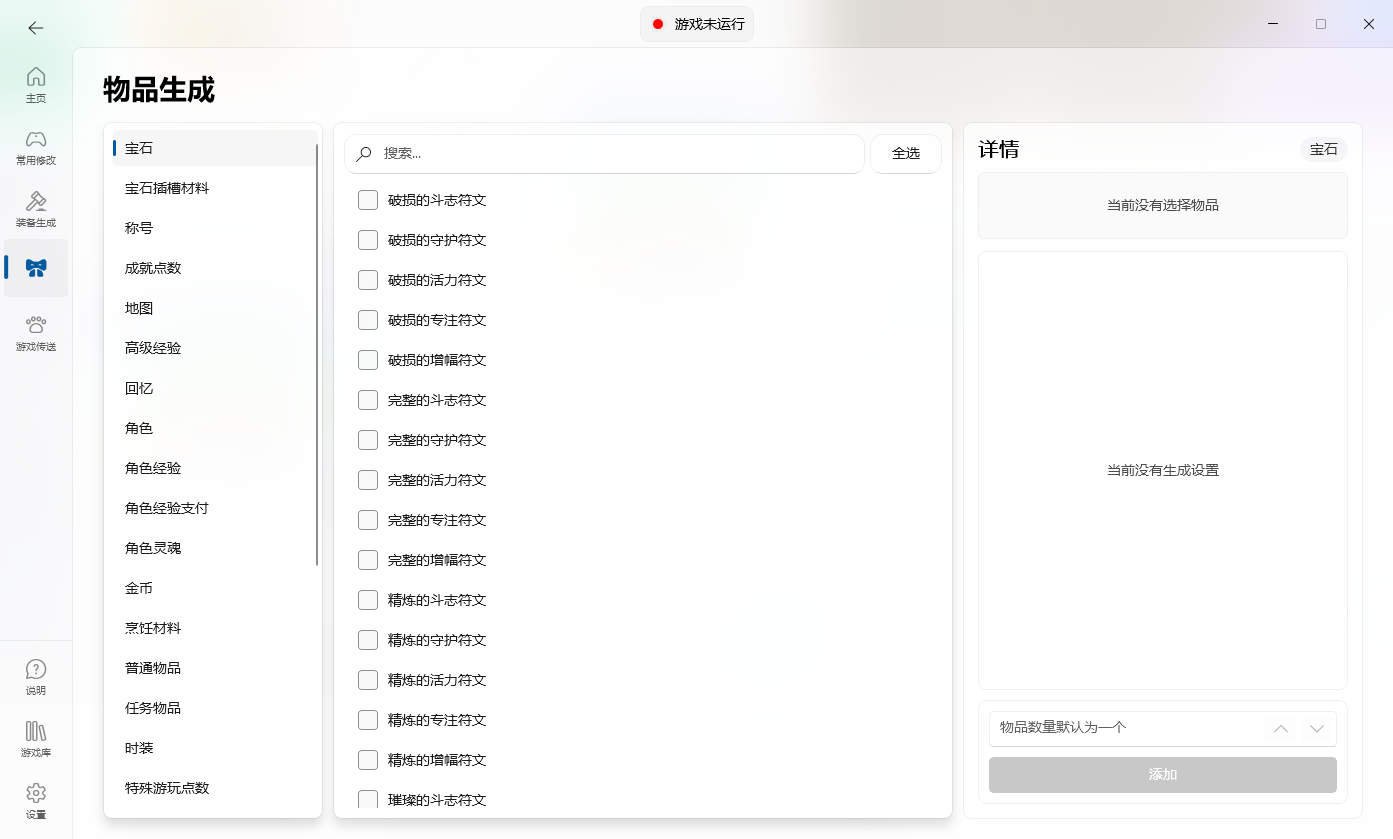
Task: Click the 游戏未运行 status indicator
Action: [x=697, y=24]
